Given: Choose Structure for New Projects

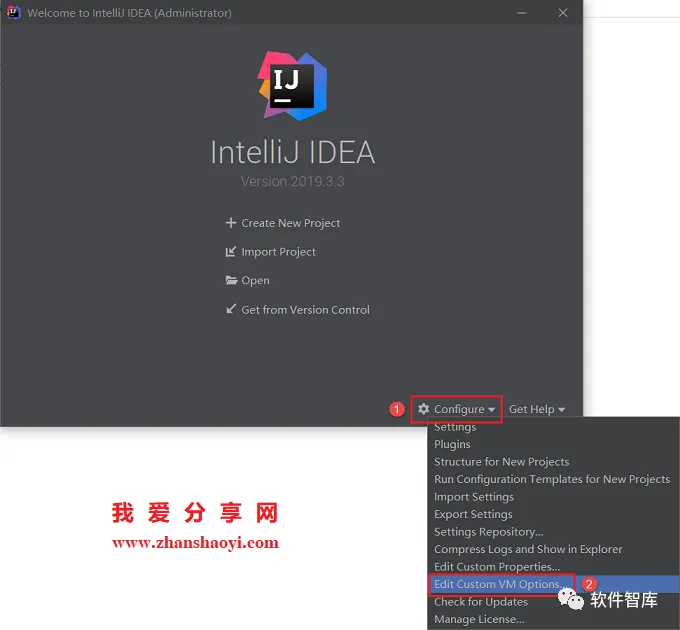Looking at the screenshot, I should (553, 462).
